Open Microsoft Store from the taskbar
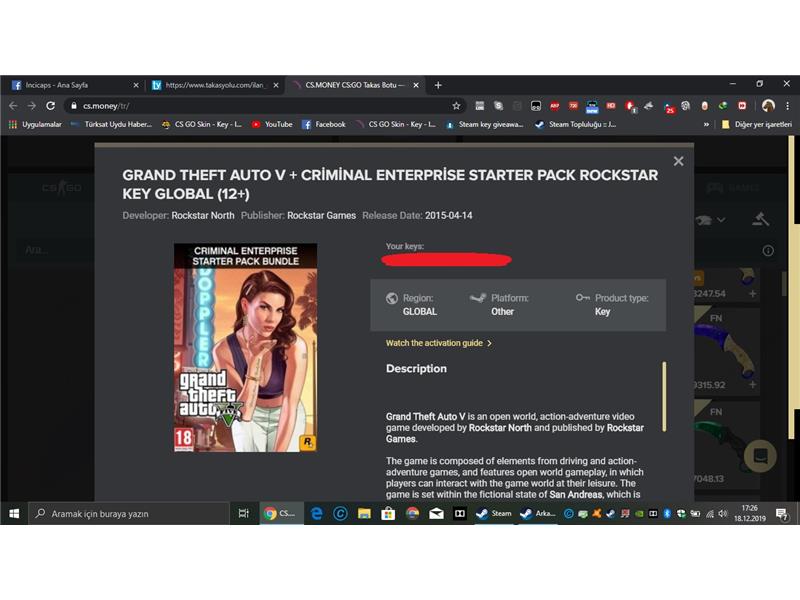This screenshot has width=800, height=600. 388,513
